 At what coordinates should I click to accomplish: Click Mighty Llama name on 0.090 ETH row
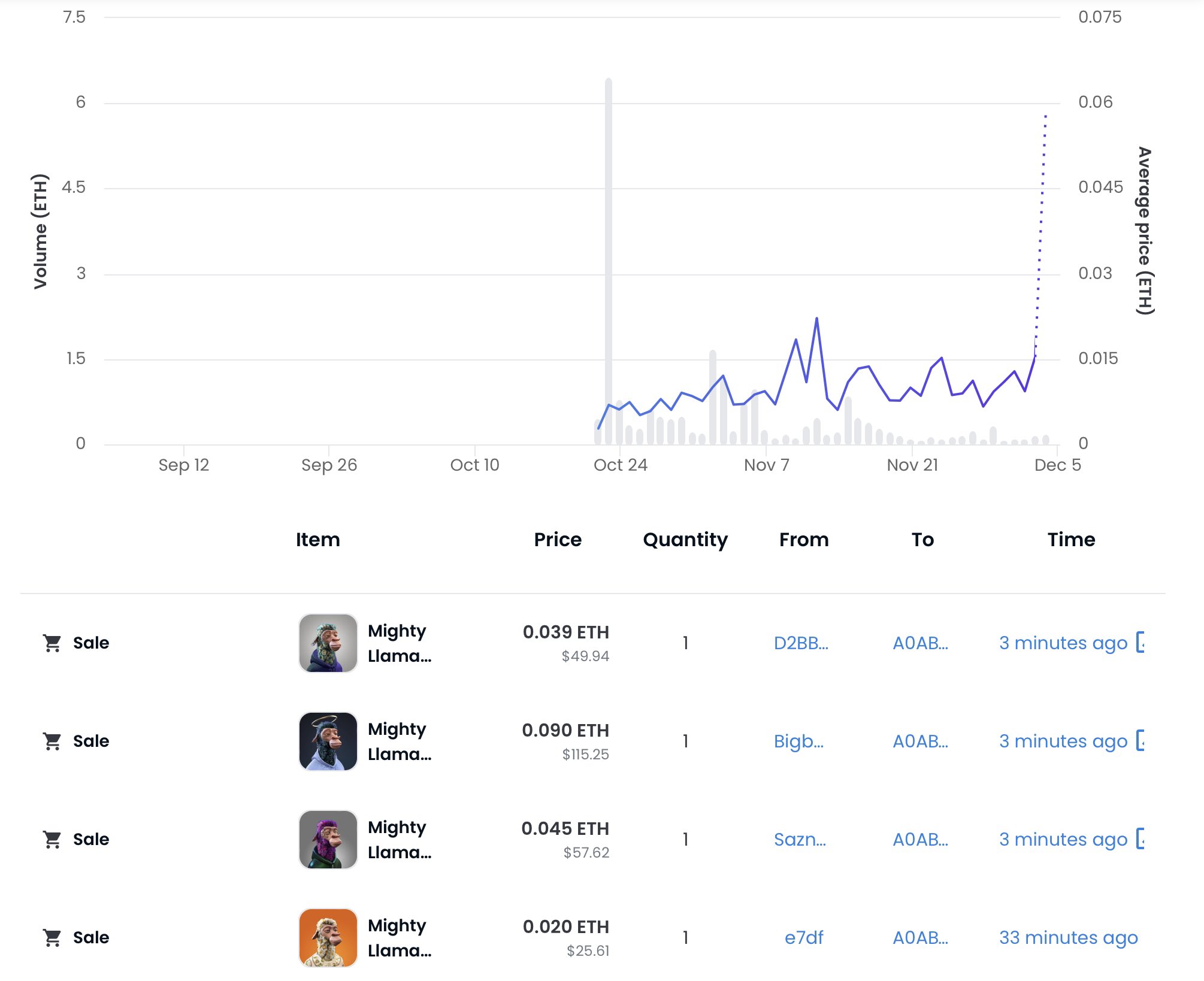point(399,741)
